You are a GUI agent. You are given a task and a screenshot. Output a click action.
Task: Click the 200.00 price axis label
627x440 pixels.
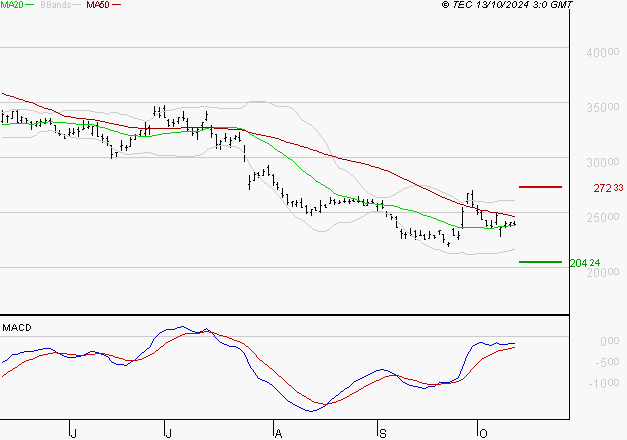point(603,272)
